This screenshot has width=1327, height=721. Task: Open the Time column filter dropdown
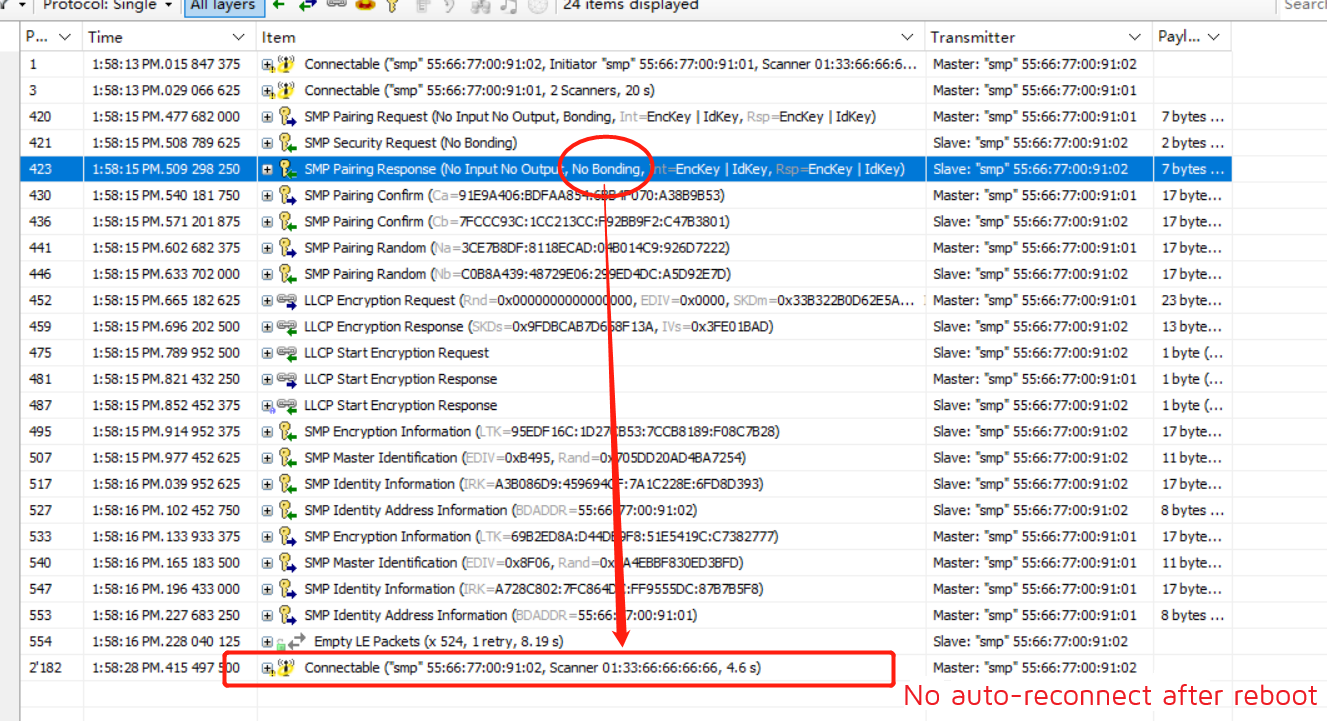coord(238,36)
